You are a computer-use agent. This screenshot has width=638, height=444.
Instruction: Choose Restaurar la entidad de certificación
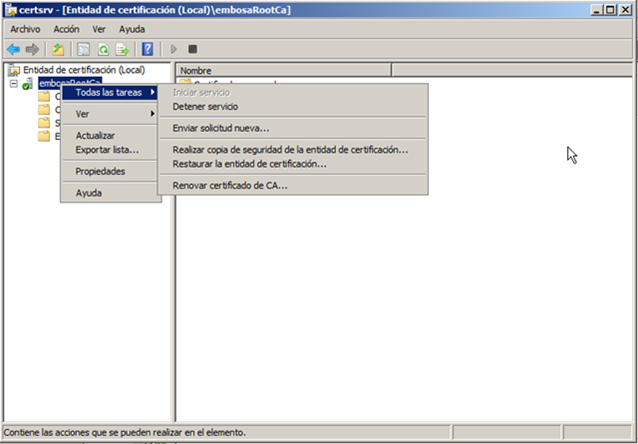click(x=249, y=163)
